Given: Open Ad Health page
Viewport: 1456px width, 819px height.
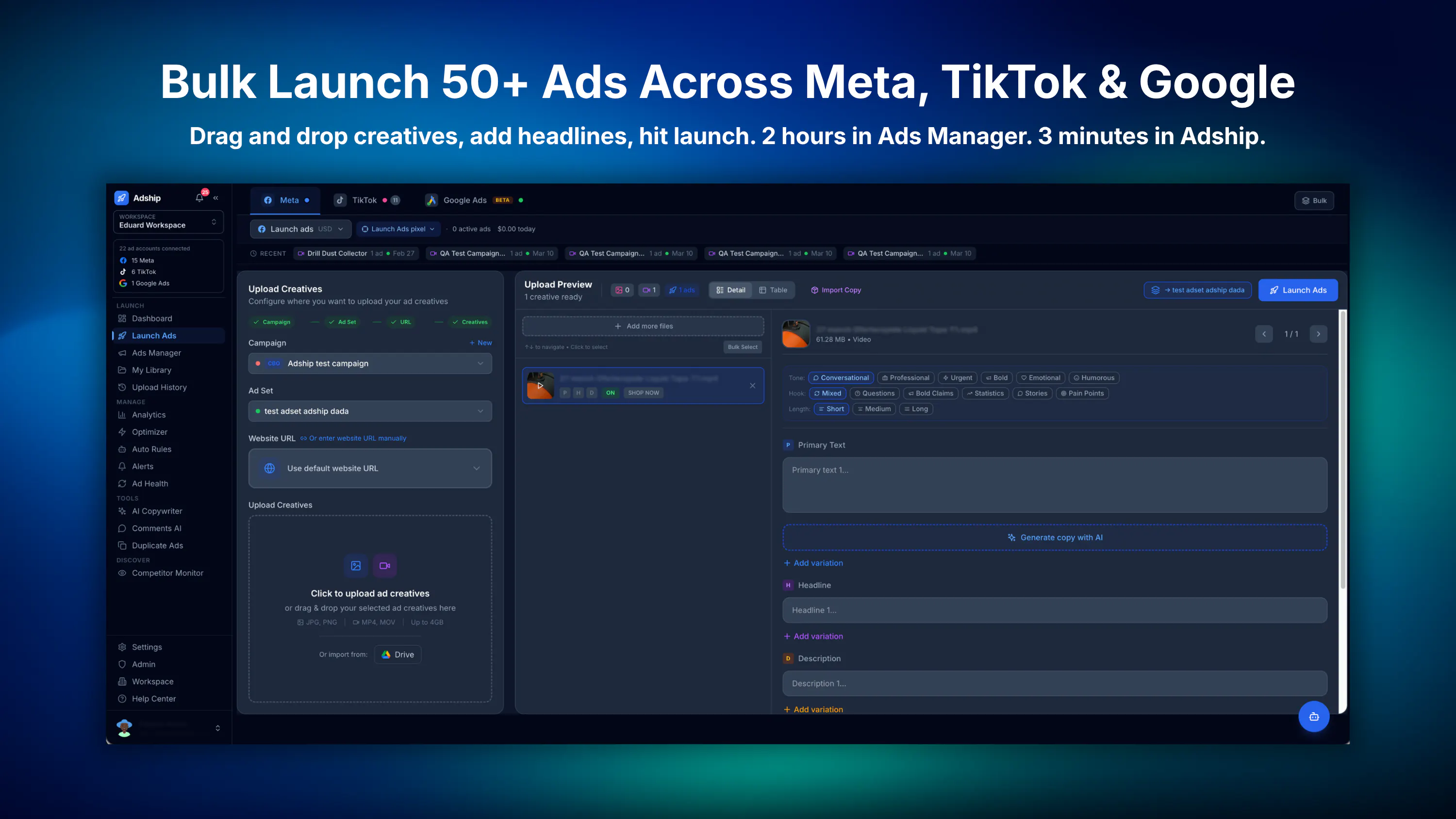Looking at the screenshot, I should pos(149,483).
